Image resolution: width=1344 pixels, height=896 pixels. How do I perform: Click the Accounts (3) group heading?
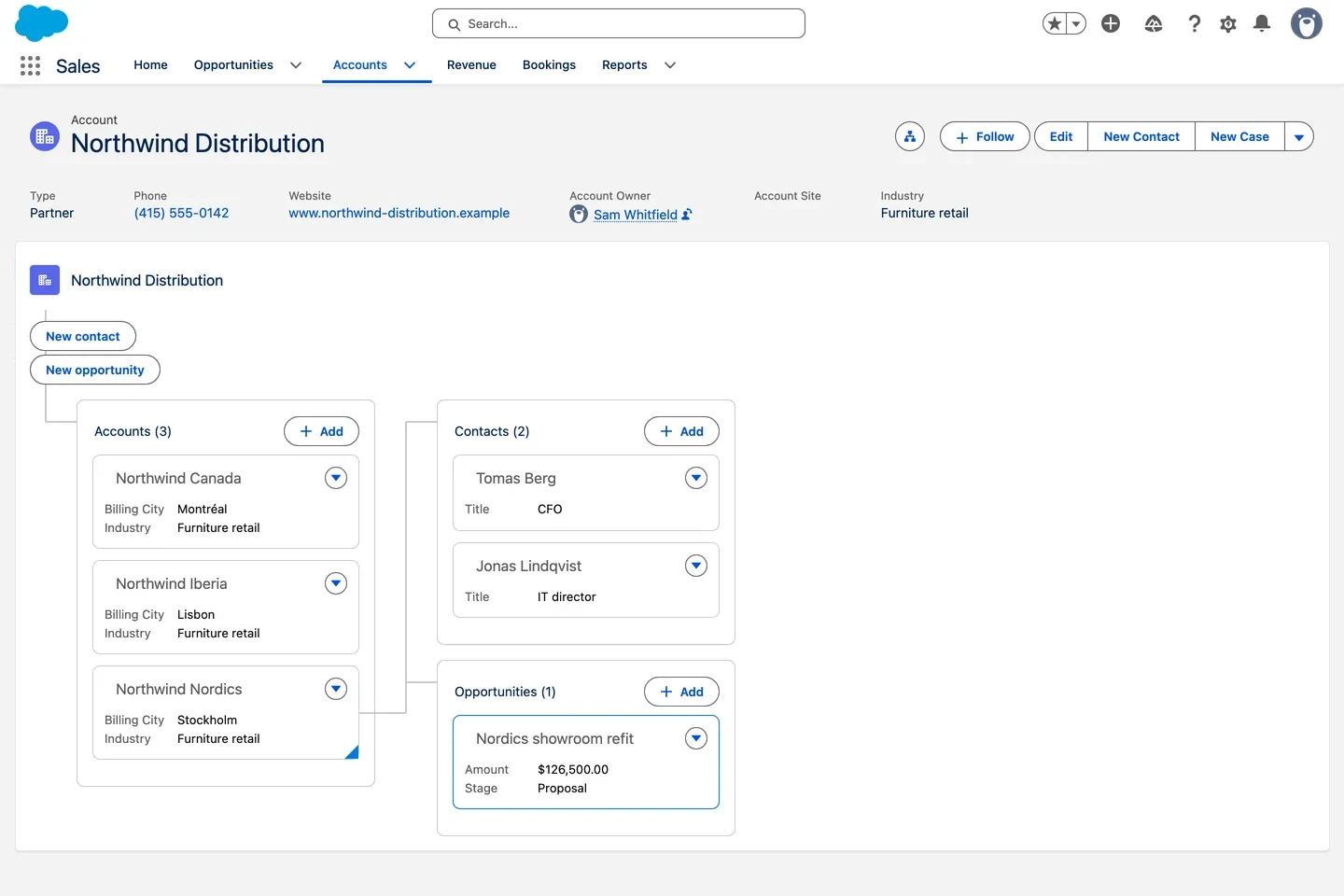(x=133, y=431)
